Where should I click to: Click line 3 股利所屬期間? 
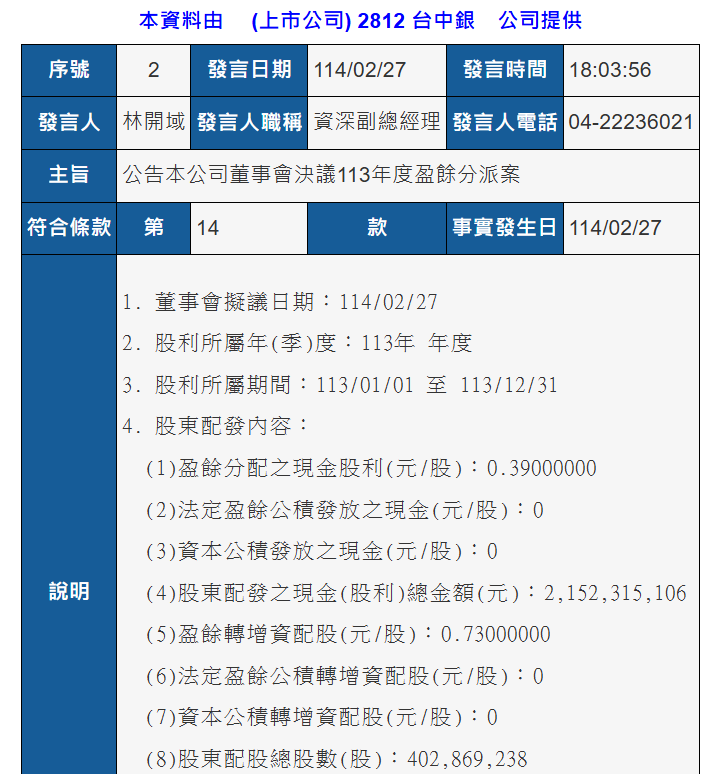click(x=340, y=385)
